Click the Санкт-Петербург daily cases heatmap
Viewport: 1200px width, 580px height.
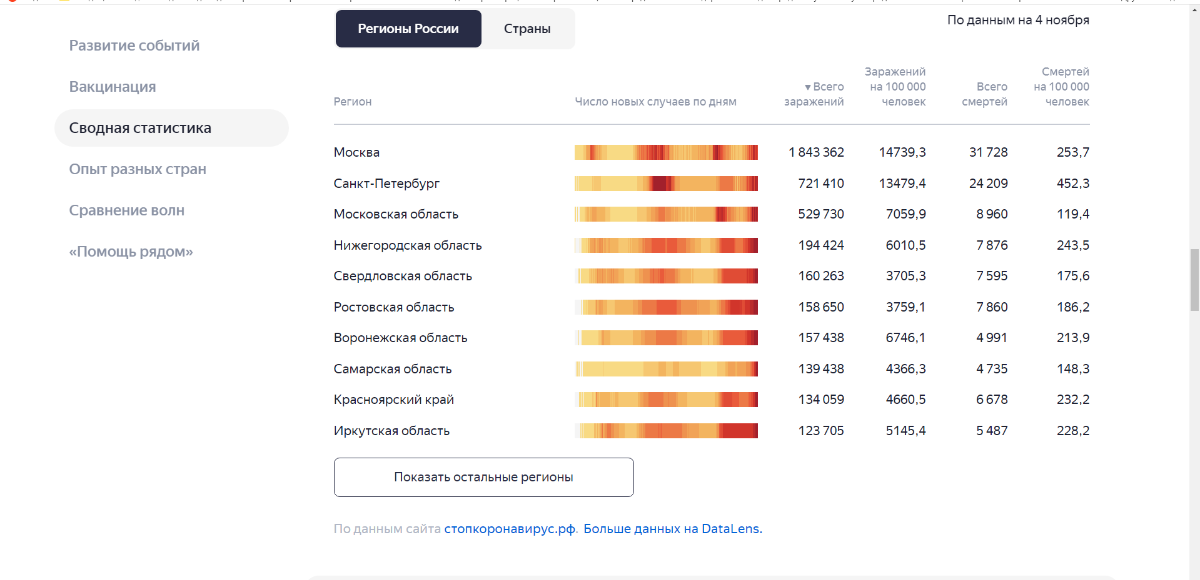[x=666, y=183]
